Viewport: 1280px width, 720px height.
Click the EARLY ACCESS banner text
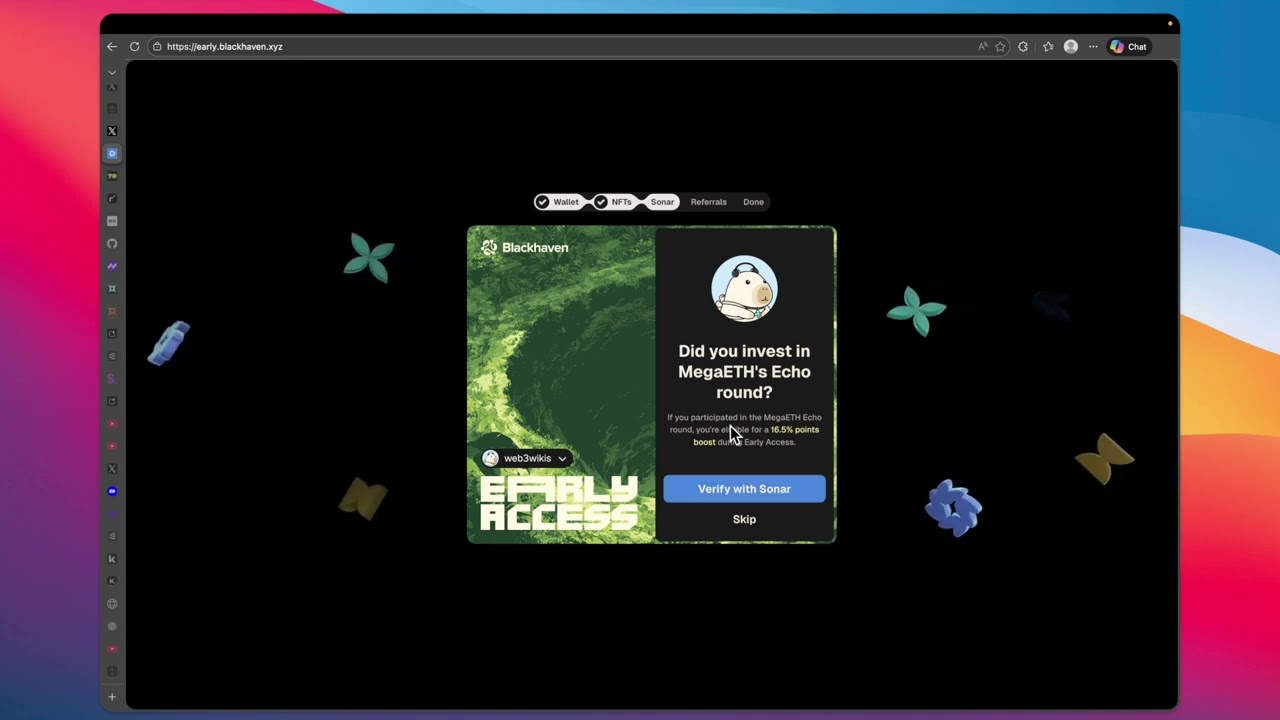click(559, 503)
